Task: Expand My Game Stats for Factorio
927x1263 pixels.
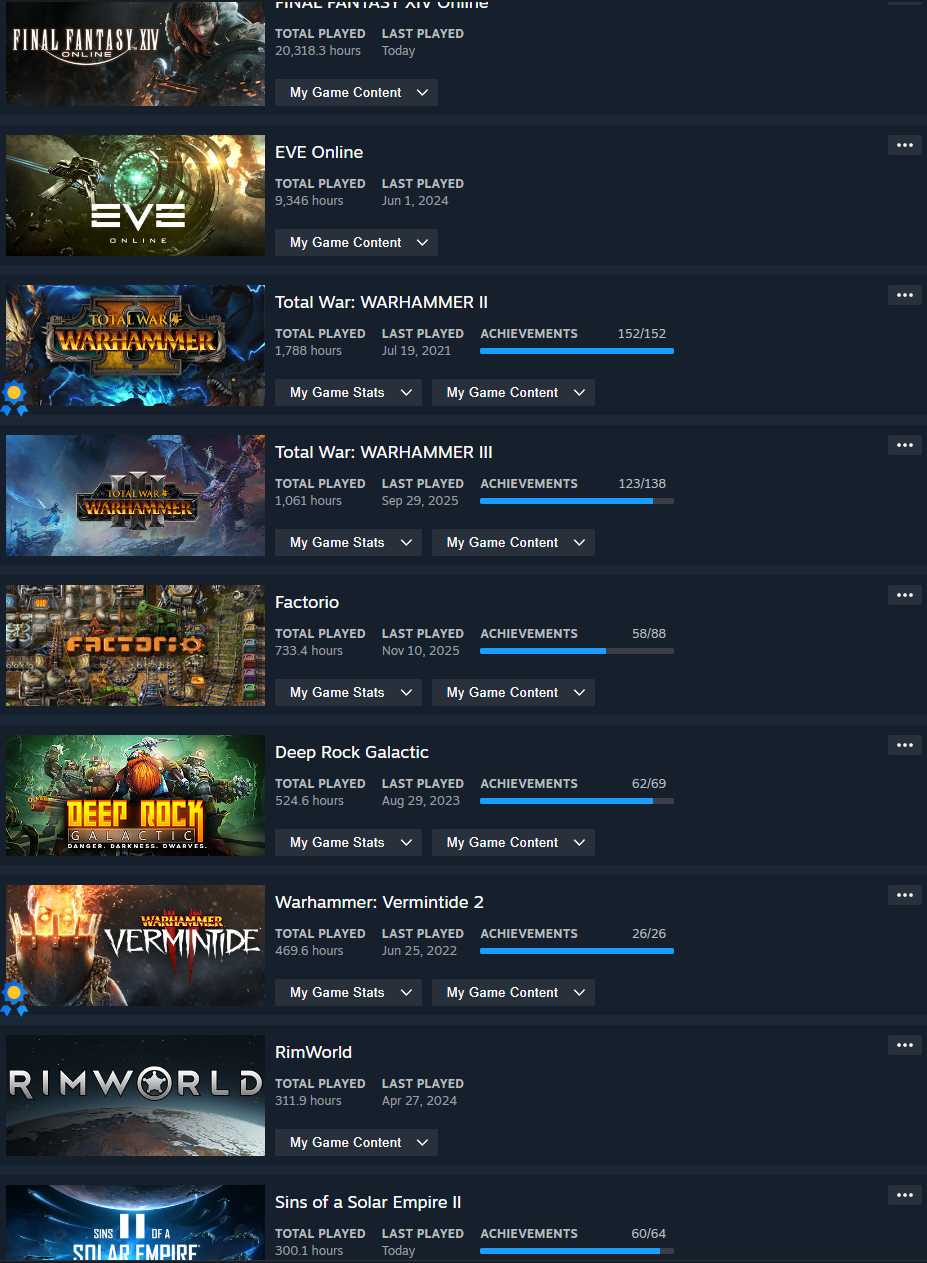Action: (x=347, y=692)
